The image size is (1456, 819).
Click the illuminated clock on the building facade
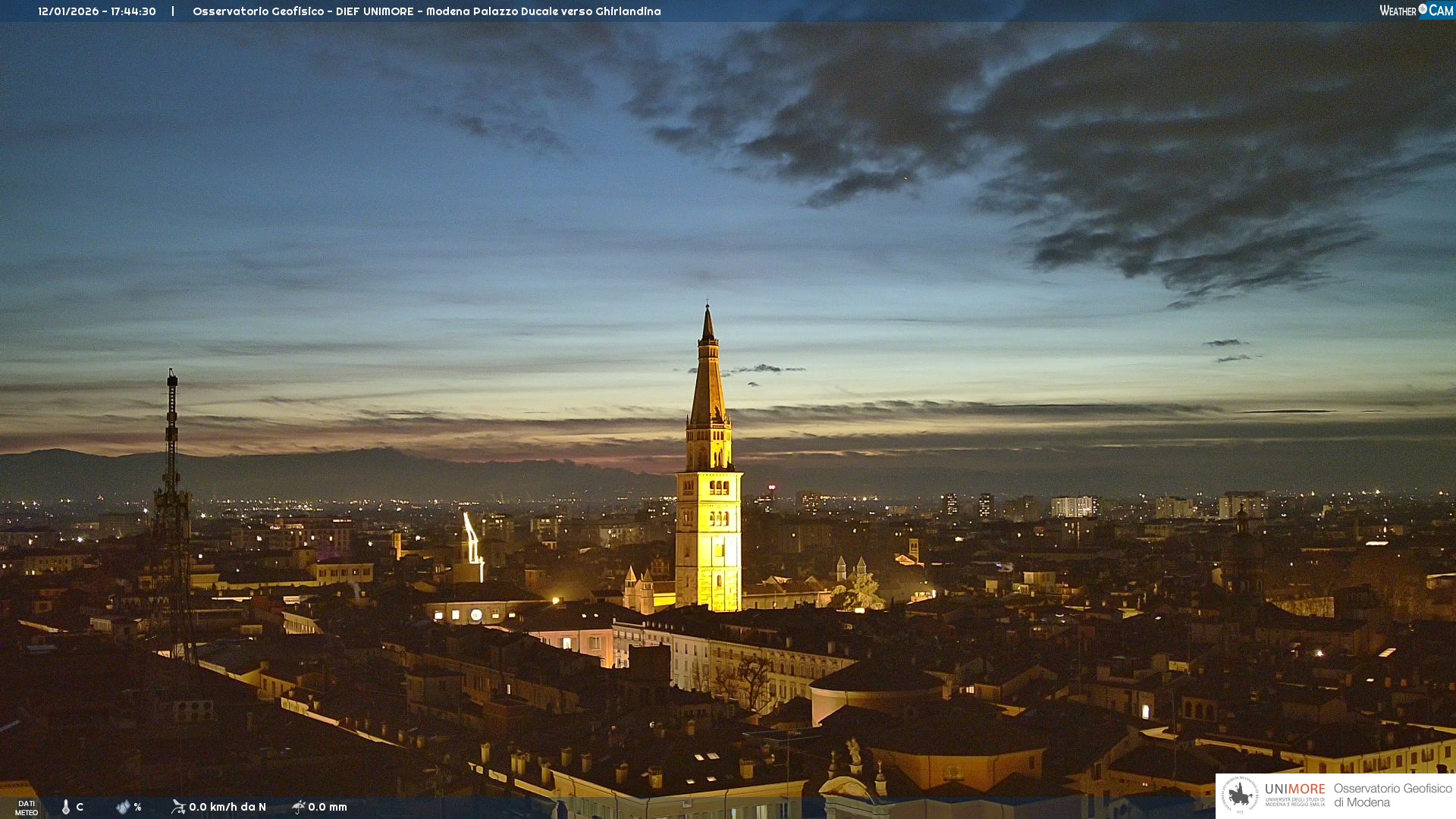point(476,615)
